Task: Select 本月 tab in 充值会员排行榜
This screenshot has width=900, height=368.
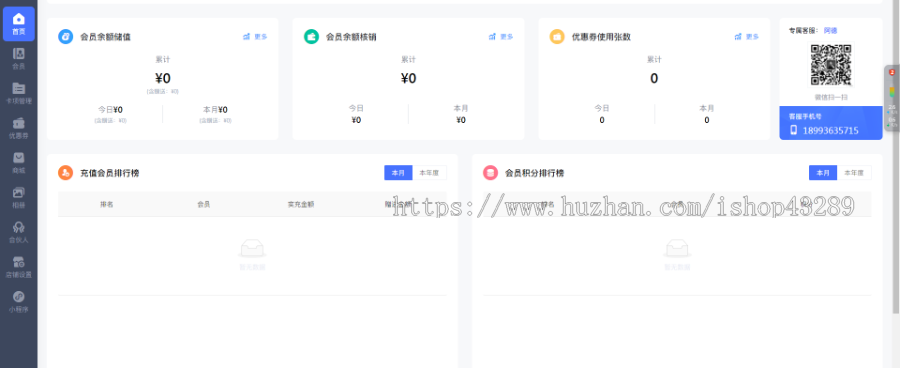Action: click(x=398, y=173)
